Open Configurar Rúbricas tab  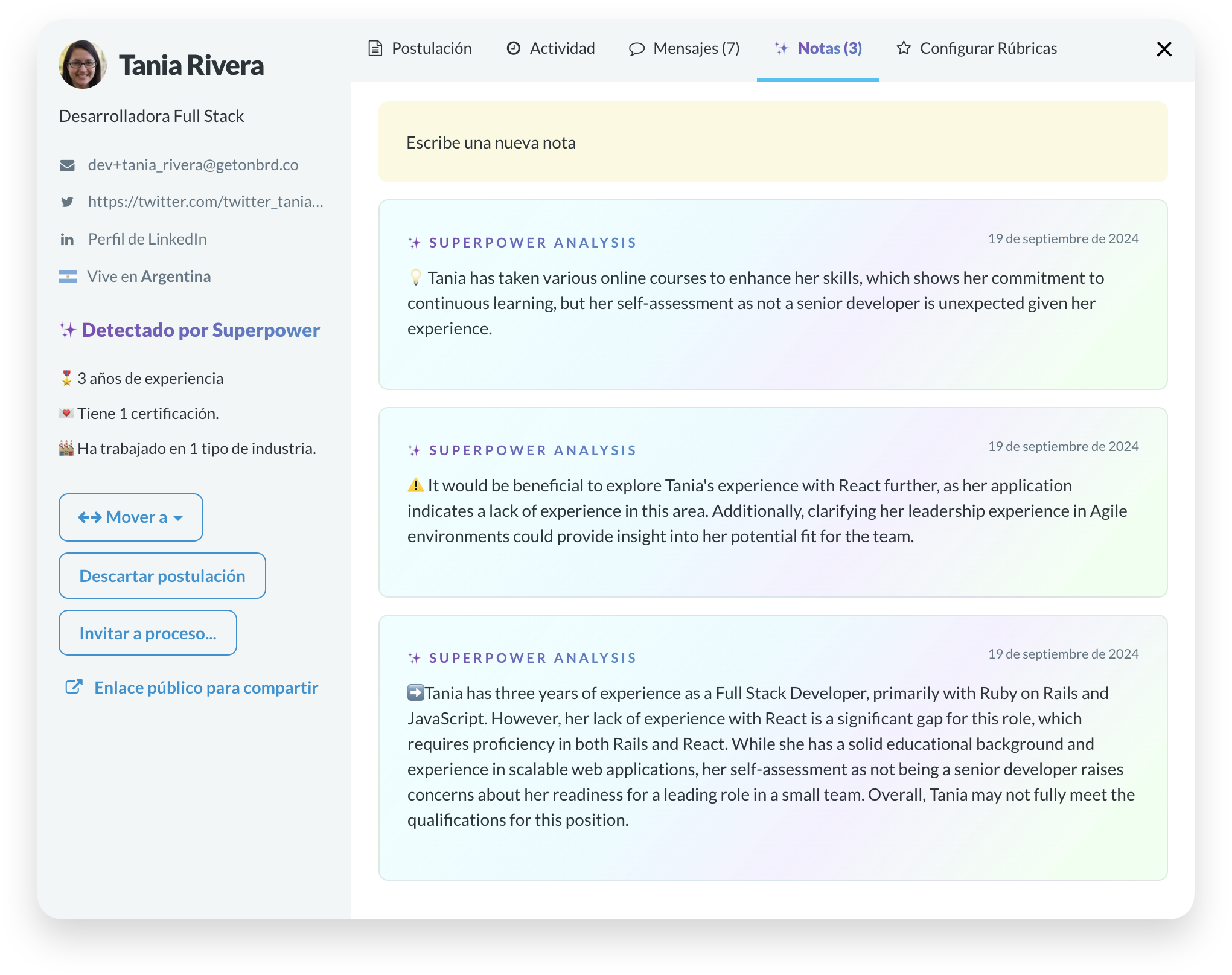click(977, 48)
